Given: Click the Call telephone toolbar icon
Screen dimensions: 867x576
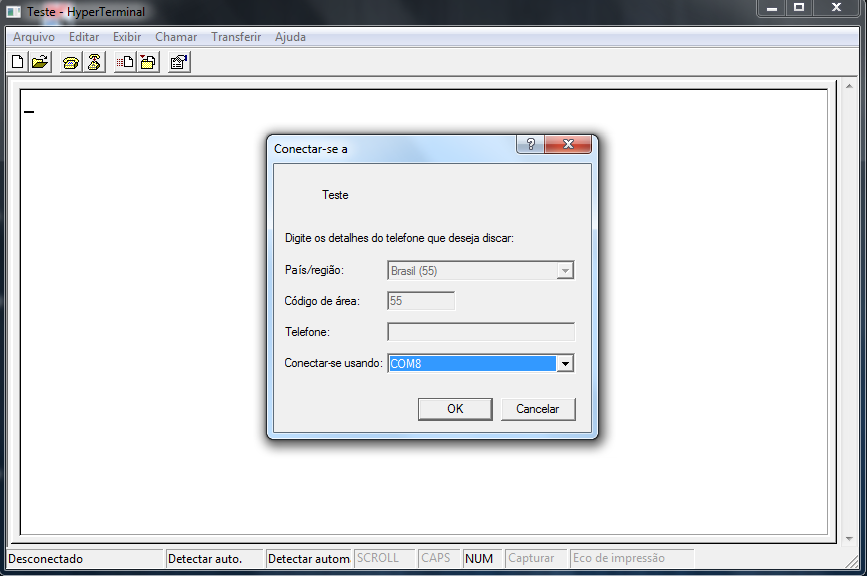Looking at the screenshot, I should (x=71, y=62).
